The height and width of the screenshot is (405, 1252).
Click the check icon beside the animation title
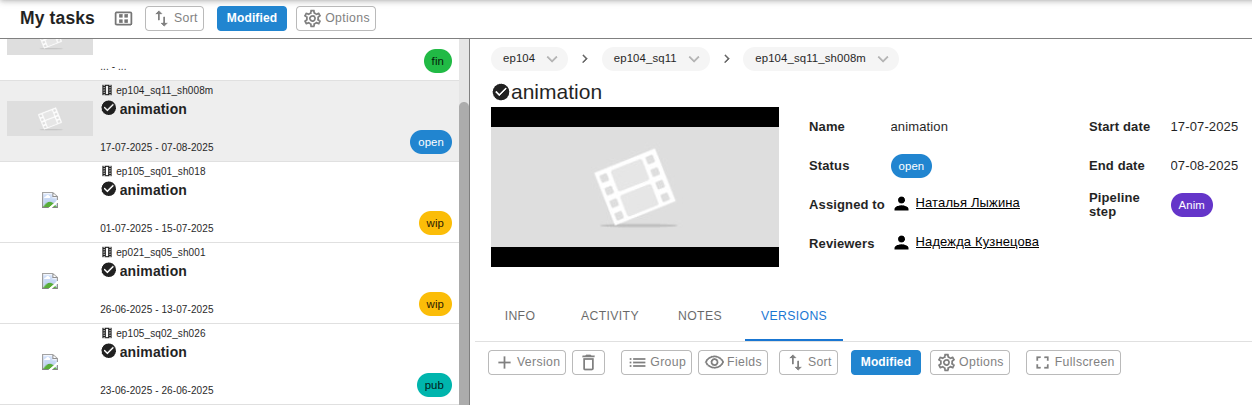[x=500, y=92]
